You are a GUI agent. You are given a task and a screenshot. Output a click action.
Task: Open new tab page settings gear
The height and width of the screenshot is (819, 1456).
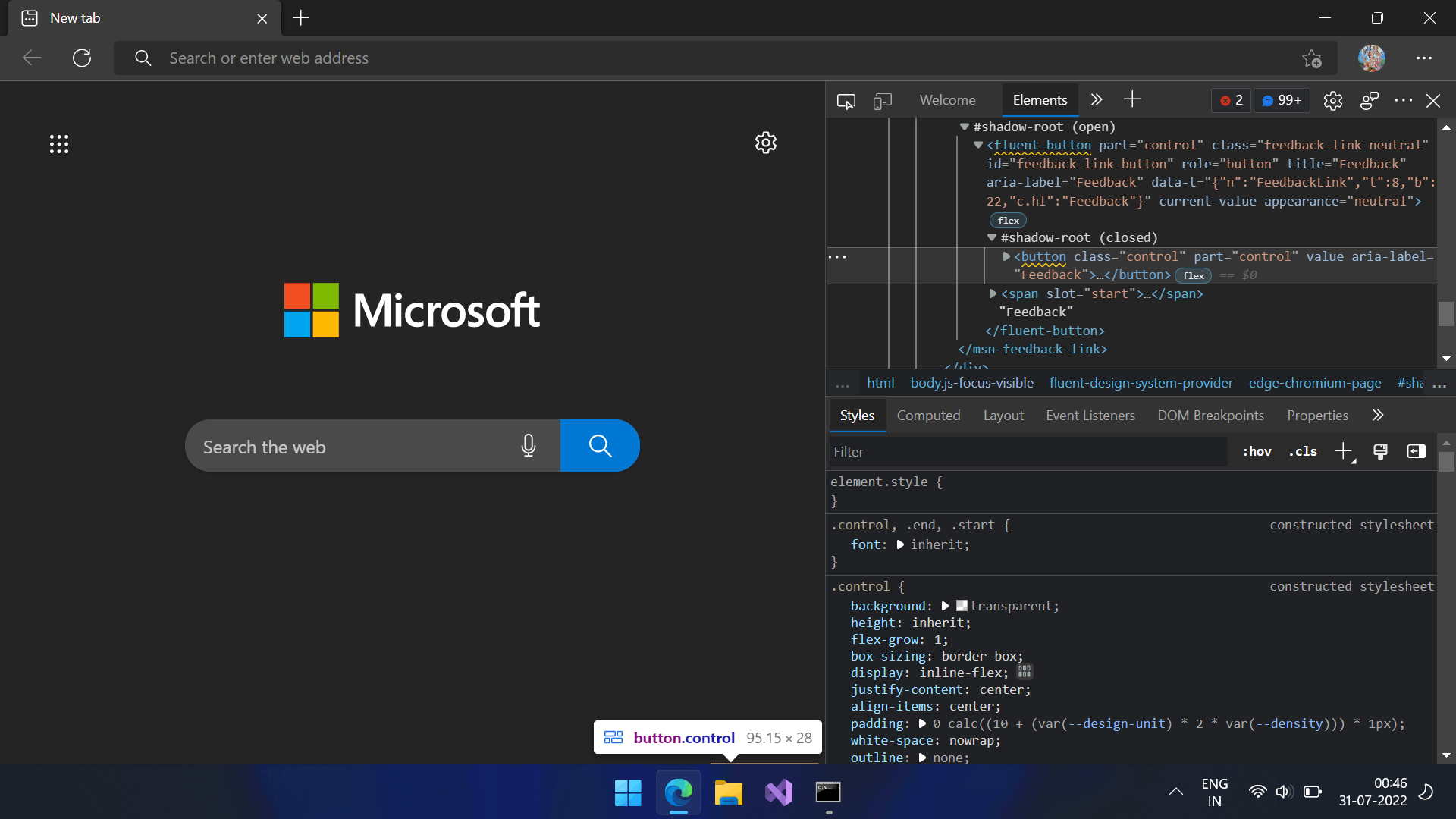[766, 143]
